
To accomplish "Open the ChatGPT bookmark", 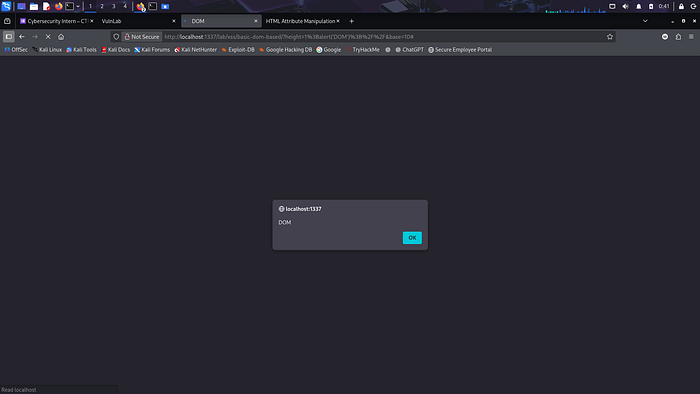I will (409, 50).
